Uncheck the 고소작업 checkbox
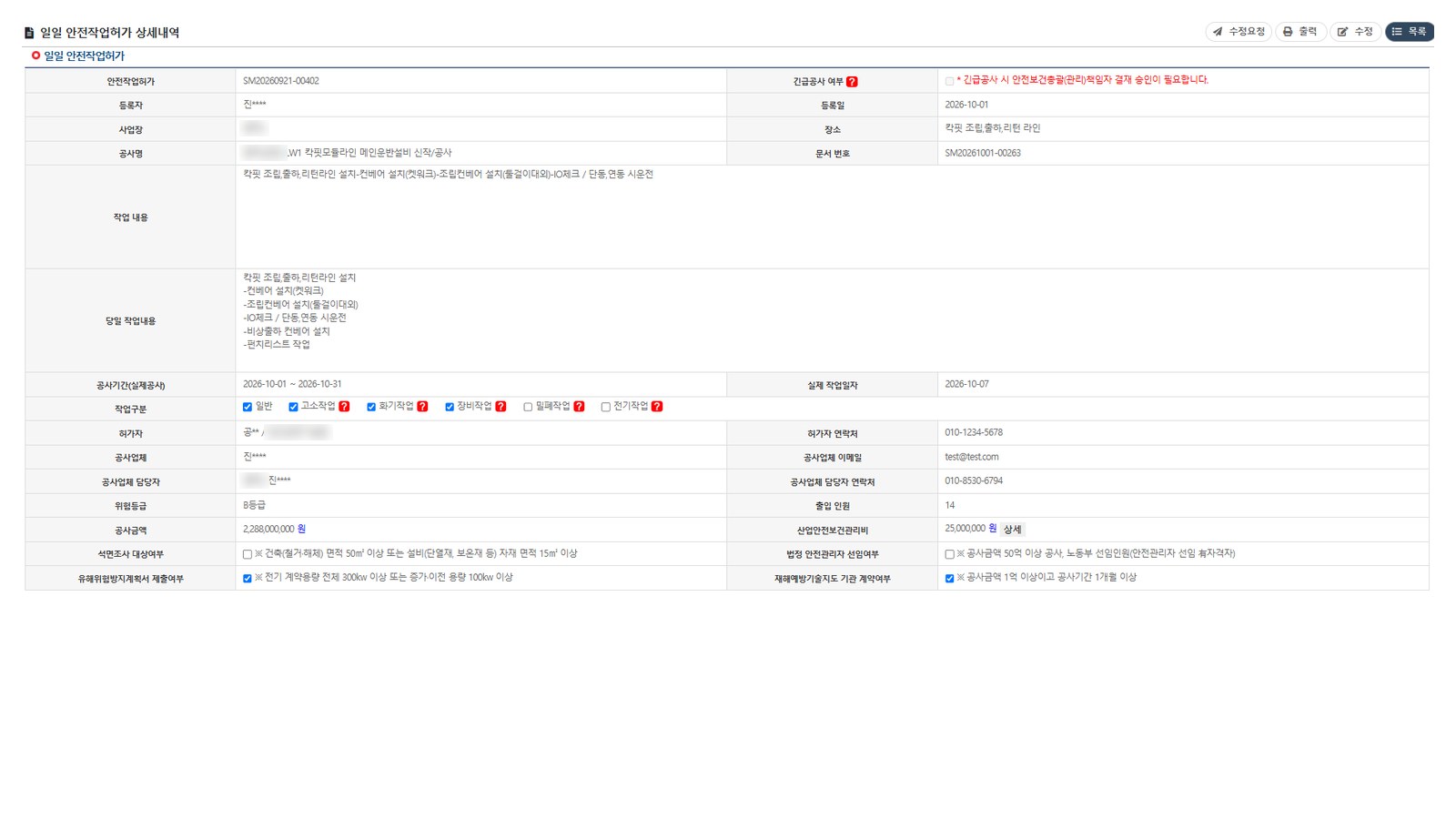The width and height of the screenshot is (1456, 819). click(x=293, y=407)
